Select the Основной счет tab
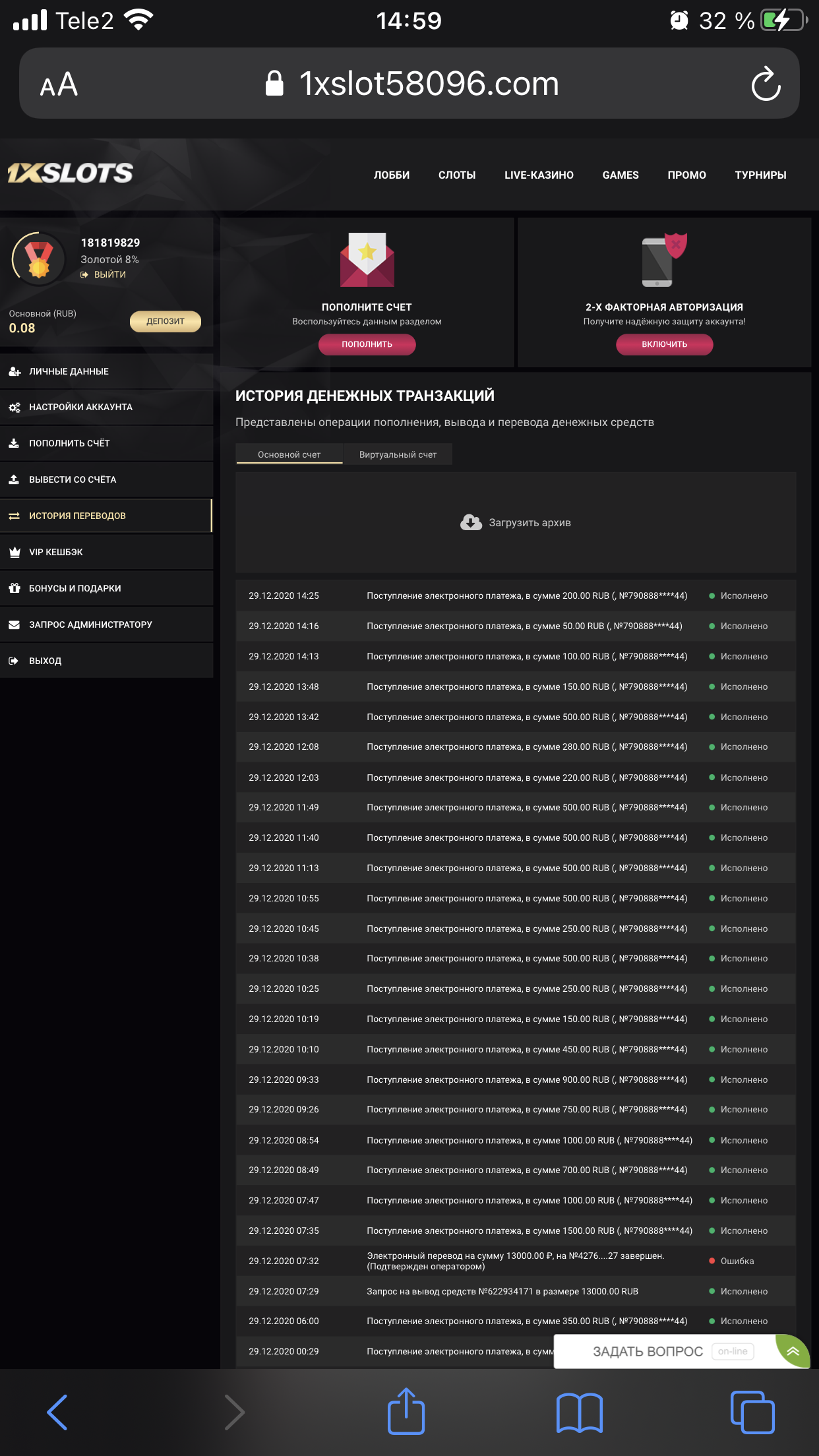 tap(289, 454)
